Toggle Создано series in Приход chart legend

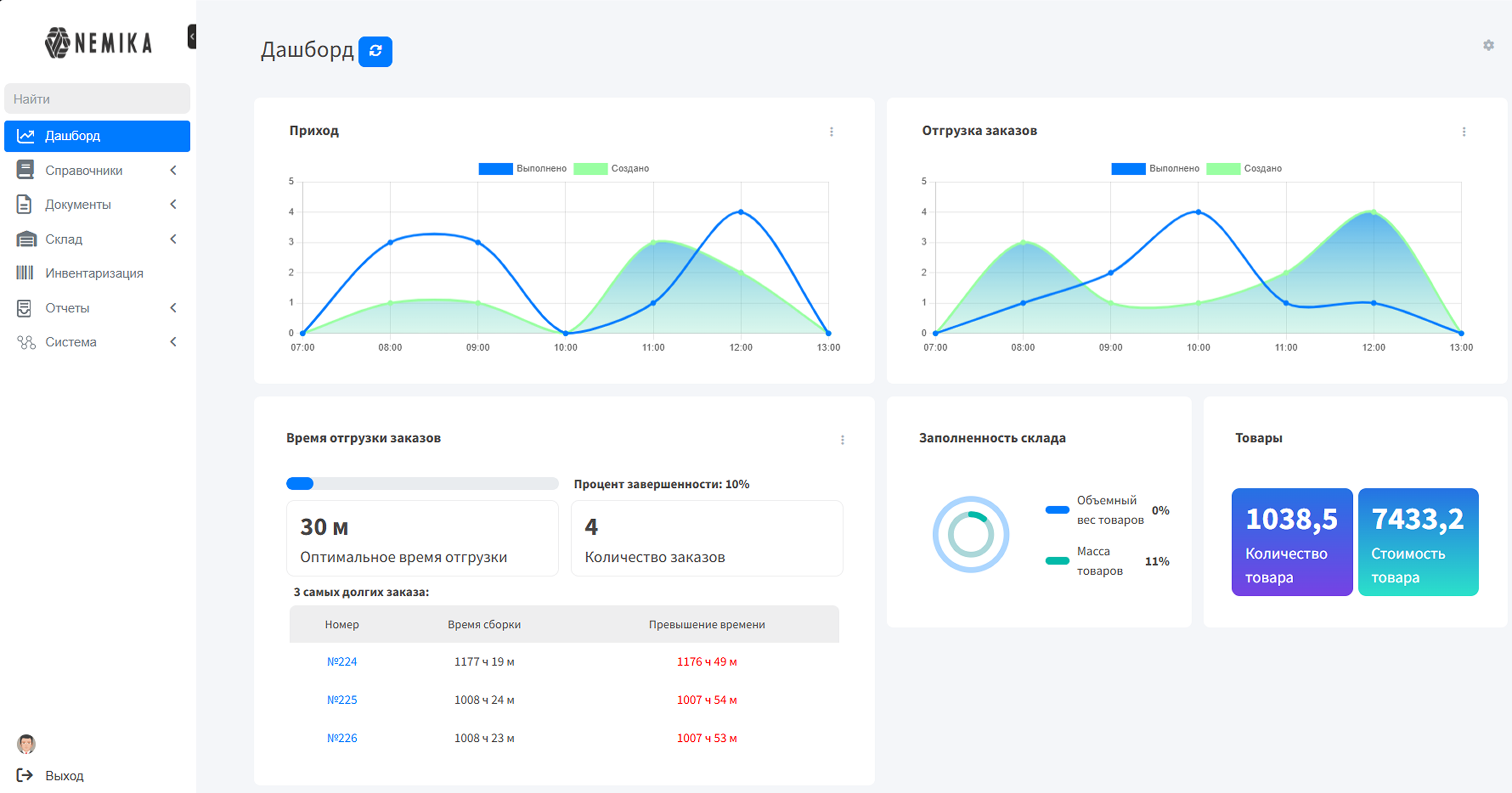[611, 169]
